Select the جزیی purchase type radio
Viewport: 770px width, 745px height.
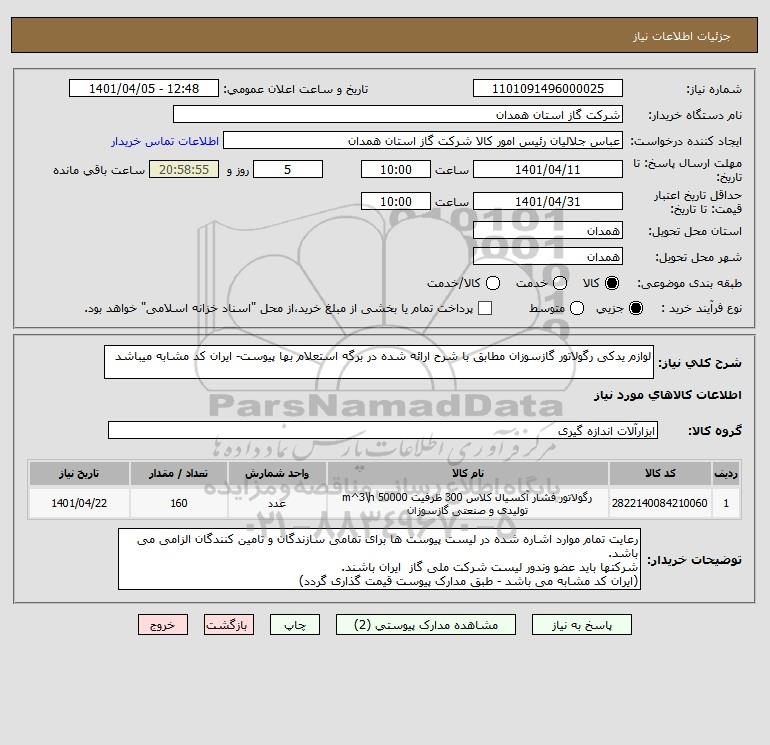[635, 308]
